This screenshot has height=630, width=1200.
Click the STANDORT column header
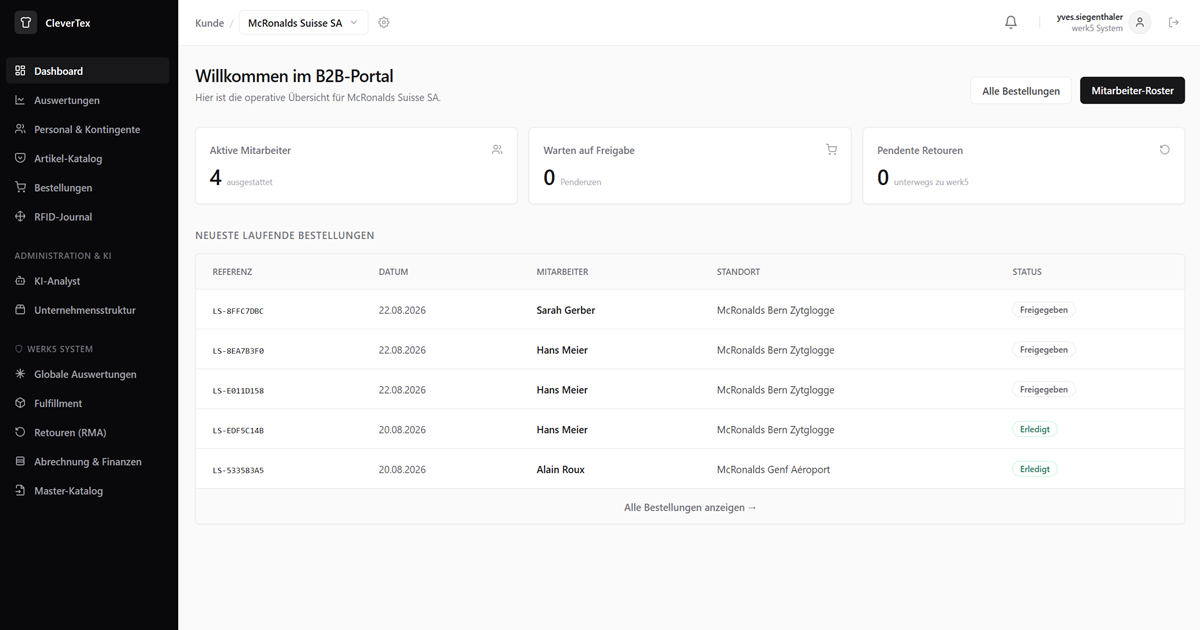738,272
